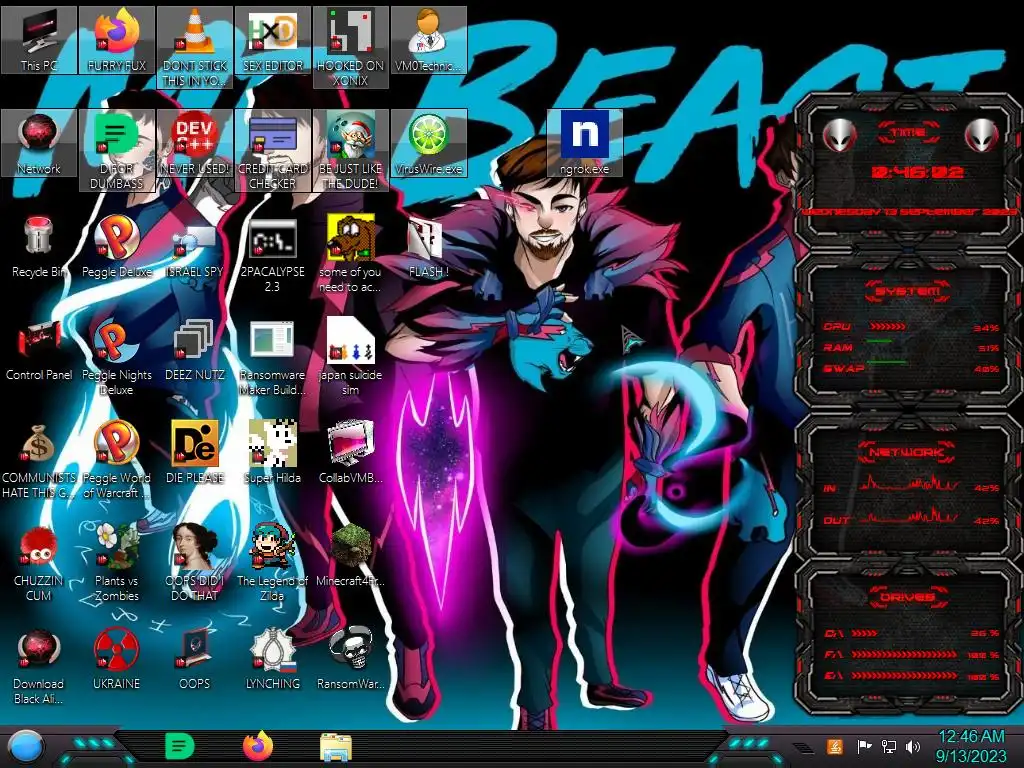Screen dimensions: 1024x768
Task: Select the ISRAEL SPY shortcut
Action: tap(195, 246)
